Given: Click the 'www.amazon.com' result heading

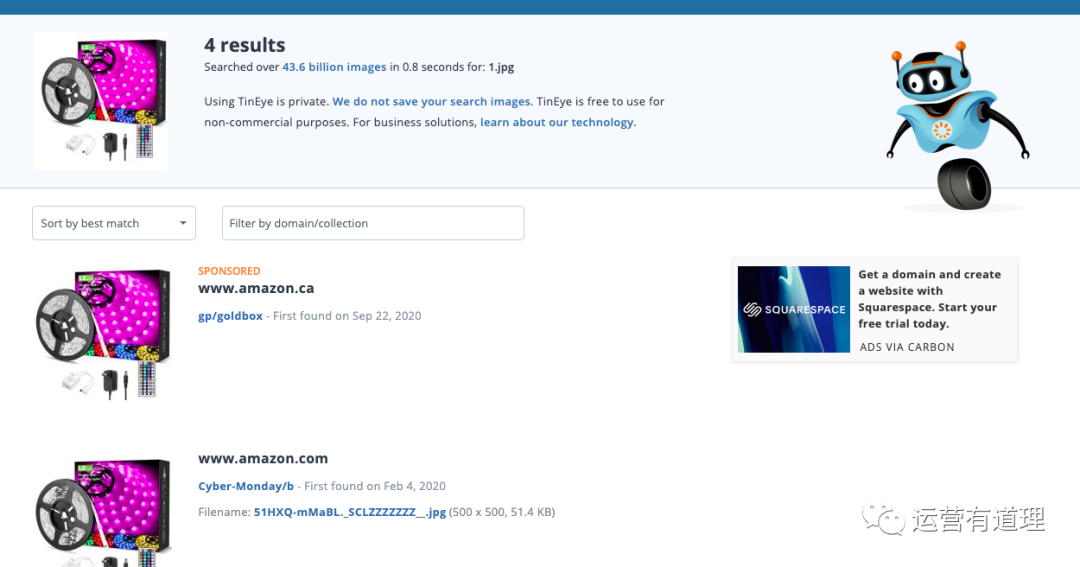Looking at the screenshot, I should click(x=263, y=458).
